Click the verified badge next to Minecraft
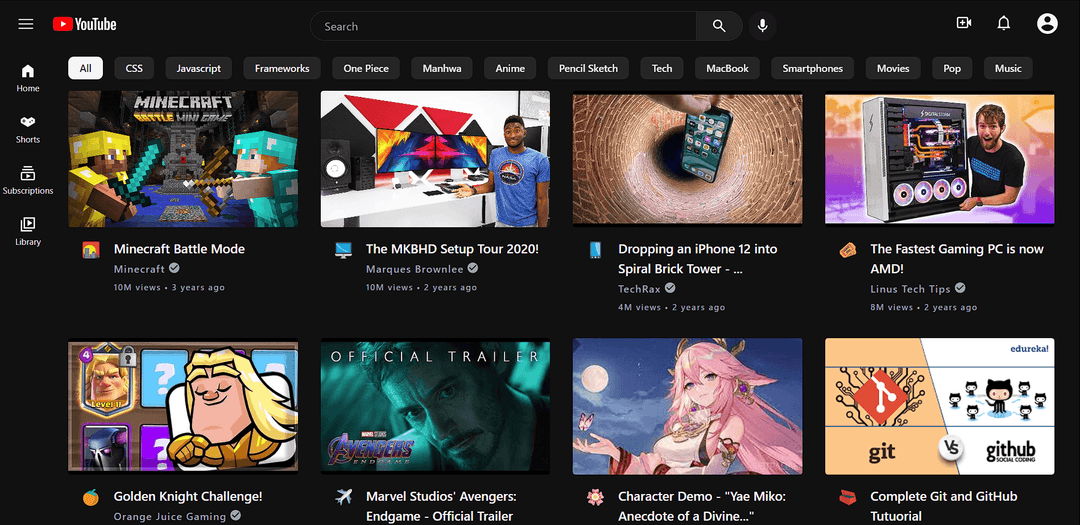Viewport: 1080px width, 525px height. point(174,268)
